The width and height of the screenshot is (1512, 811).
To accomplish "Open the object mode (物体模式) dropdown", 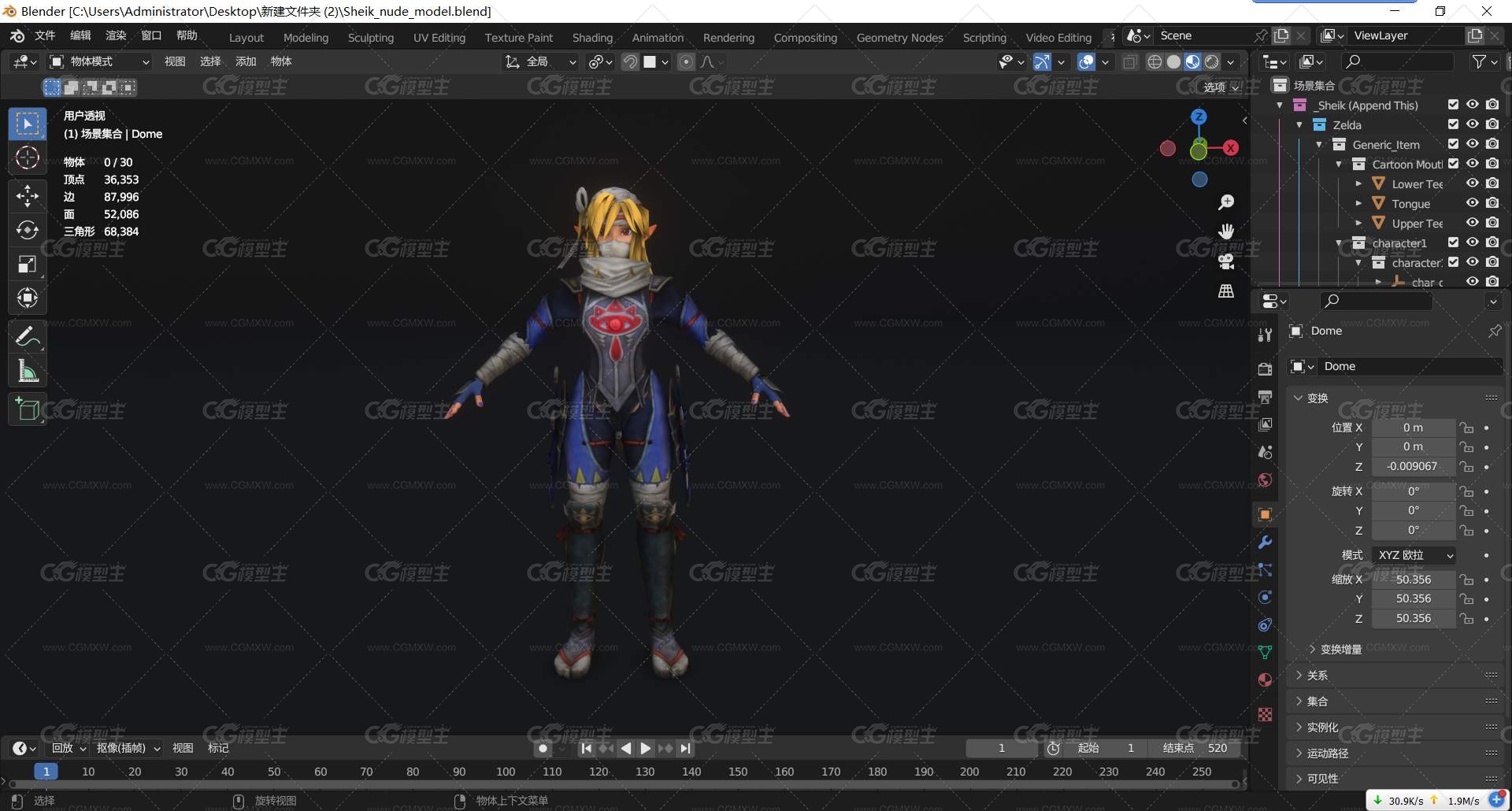I will coord(99,61).
